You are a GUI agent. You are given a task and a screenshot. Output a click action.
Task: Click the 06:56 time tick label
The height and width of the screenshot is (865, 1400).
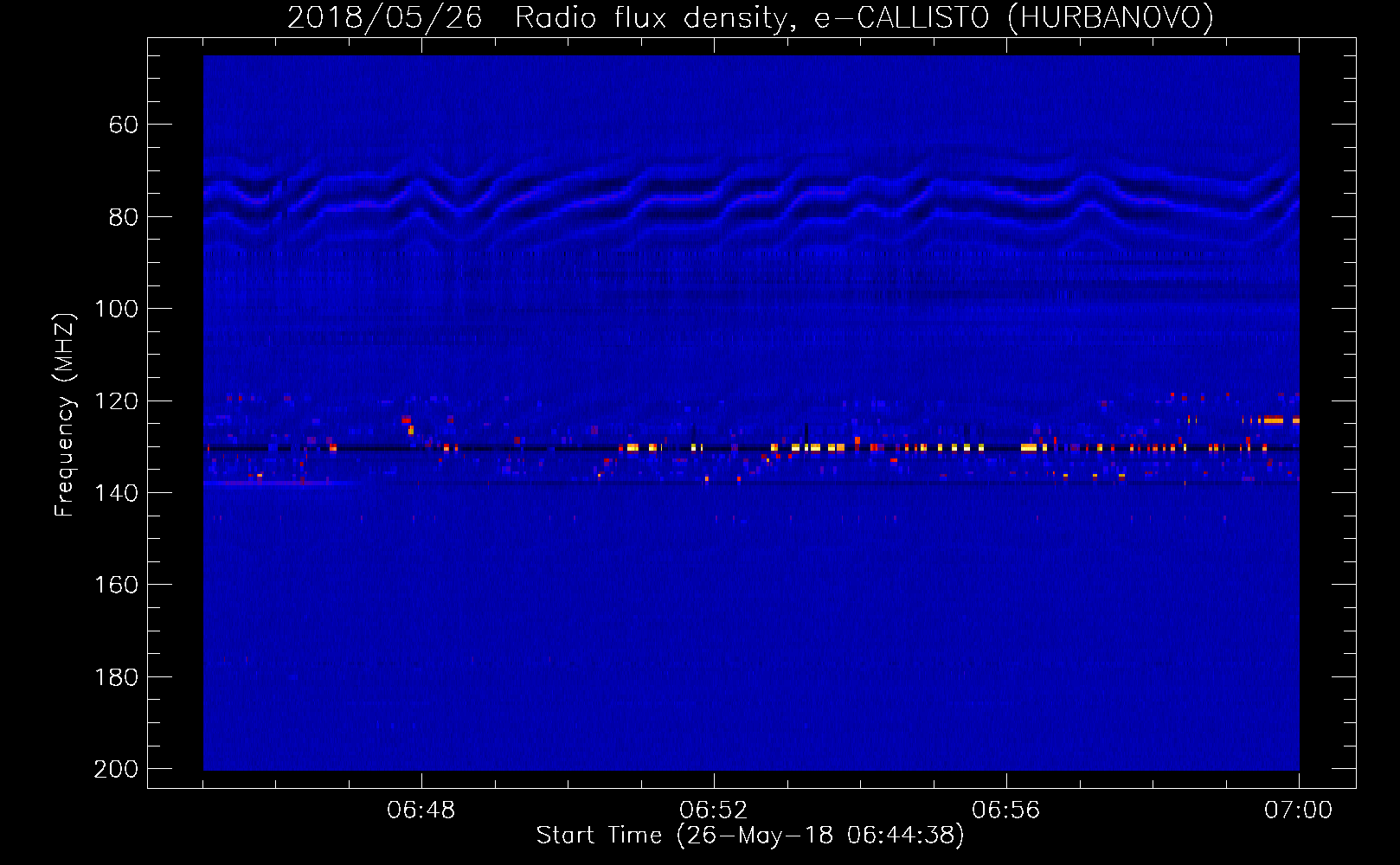coord(1006,811)
